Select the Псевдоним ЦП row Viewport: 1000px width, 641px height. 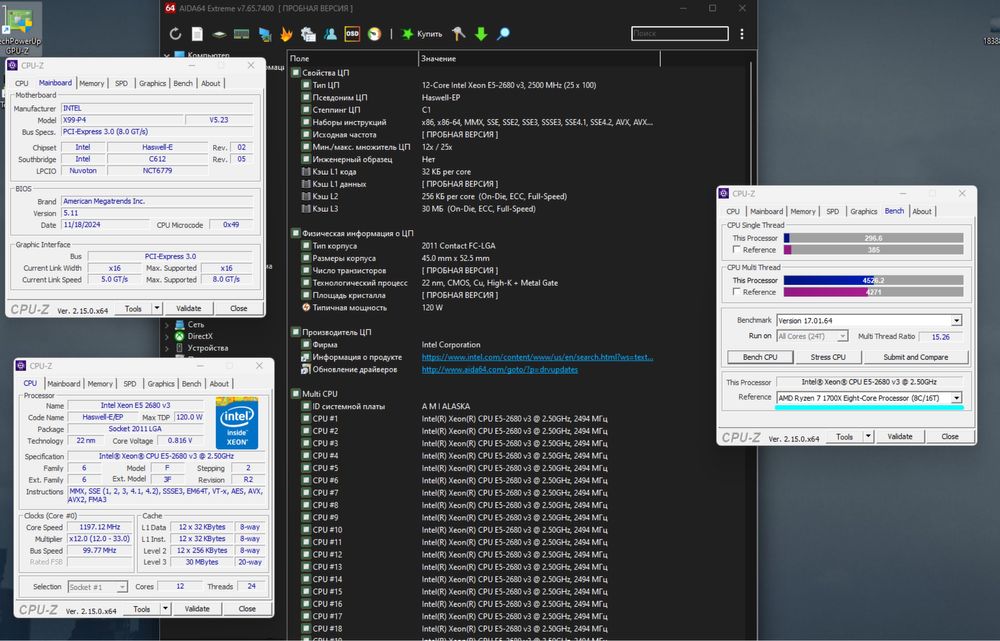[x=475, y=98]
